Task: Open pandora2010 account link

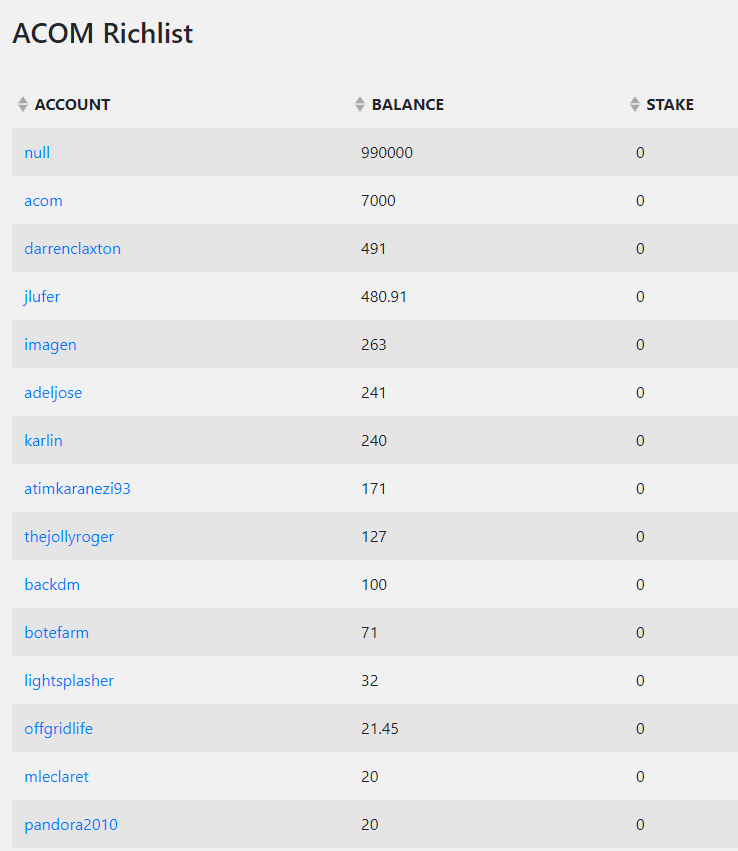Action: (x=71, y=825)
